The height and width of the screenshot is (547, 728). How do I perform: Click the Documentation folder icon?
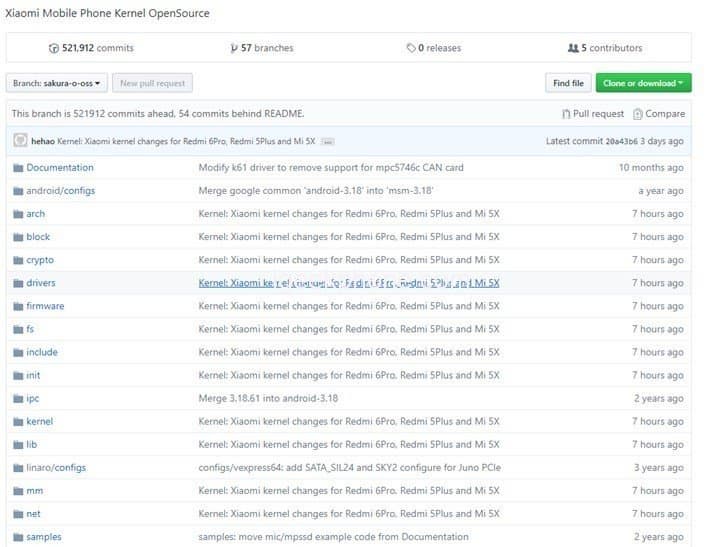pos(18,168)
